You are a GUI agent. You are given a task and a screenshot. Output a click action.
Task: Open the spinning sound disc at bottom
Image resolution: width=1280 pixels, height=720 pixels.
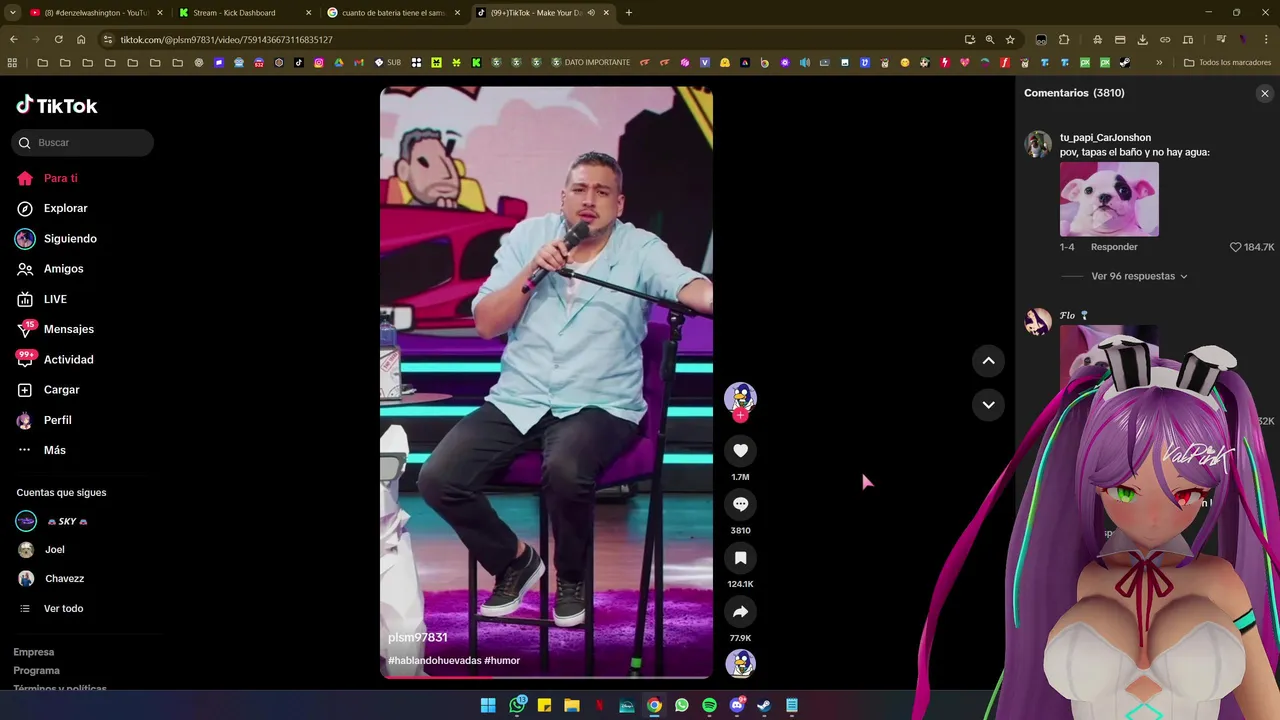click(740, 663)
